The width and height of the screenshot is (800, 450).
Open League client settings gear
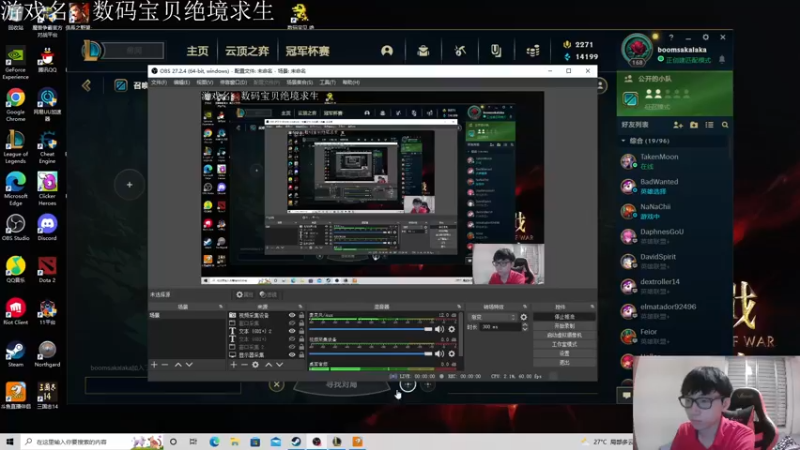[x=706, y=37]
